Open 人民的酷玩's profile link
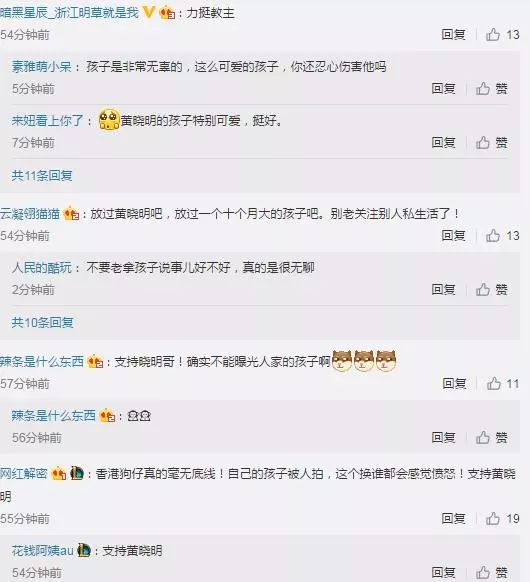530x582 pixels. click(42, 267)
